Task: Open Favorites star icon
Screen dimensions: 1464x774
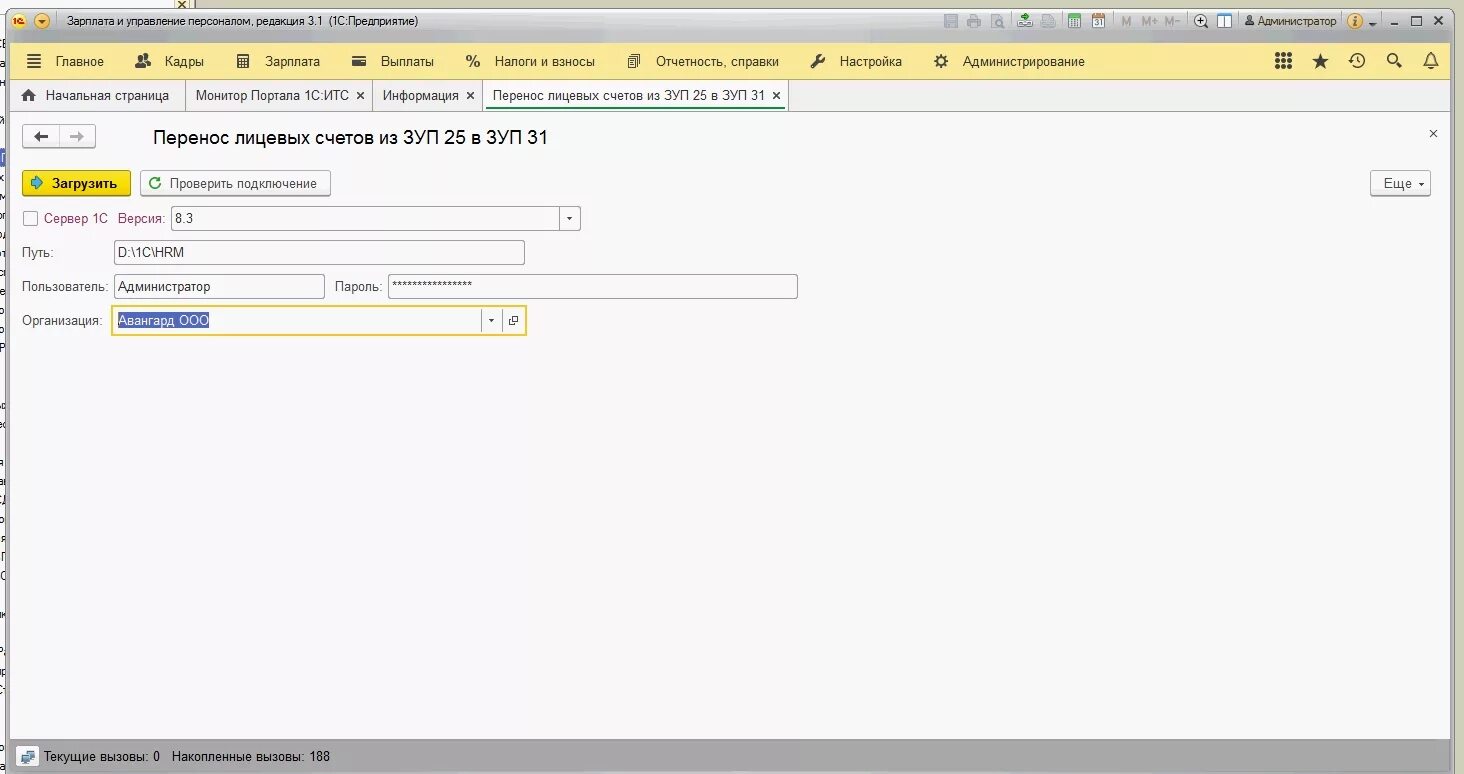Action: pos(1320,61)
